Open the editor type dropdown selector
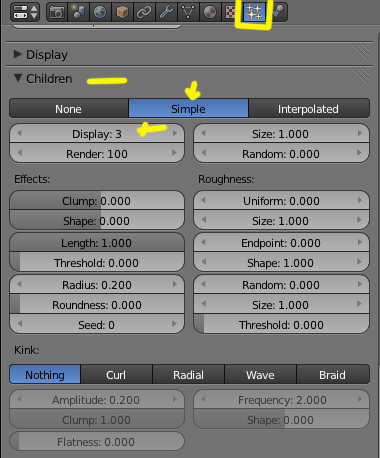Screen dimensions: 380x458 25,12
